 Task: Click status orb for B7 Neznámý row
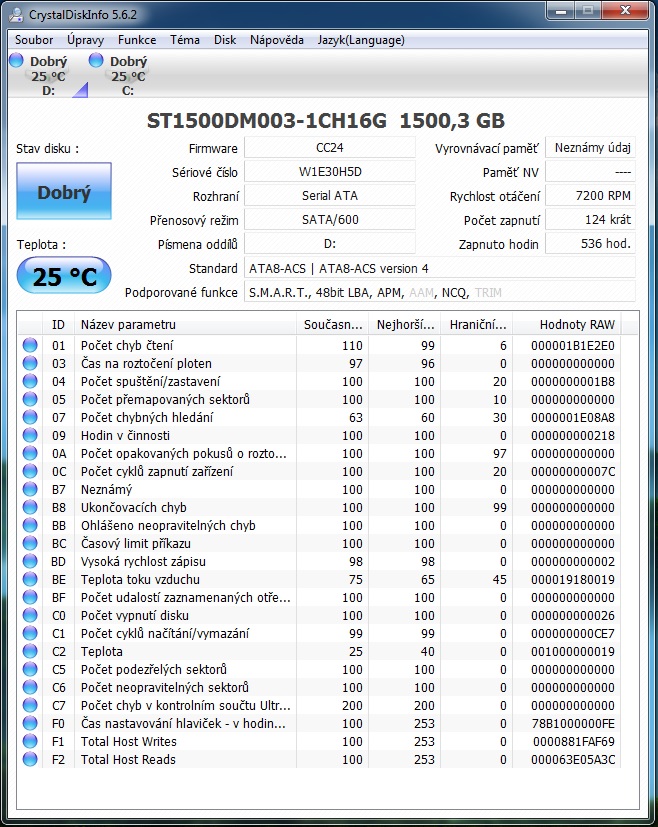coord(30,489)
